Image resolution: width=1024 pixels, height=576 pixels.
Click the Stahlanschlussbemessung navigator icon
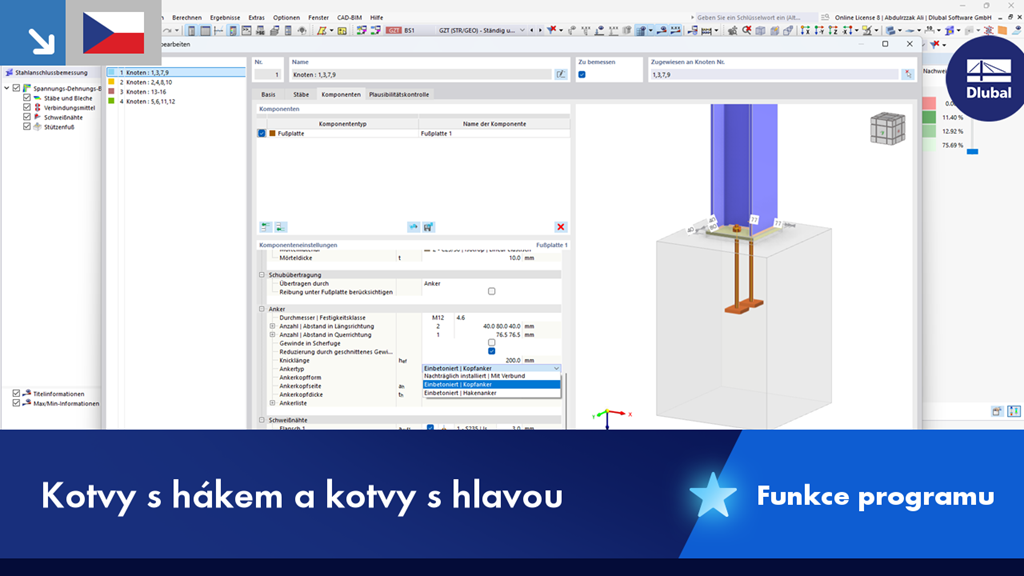(9, 72)
